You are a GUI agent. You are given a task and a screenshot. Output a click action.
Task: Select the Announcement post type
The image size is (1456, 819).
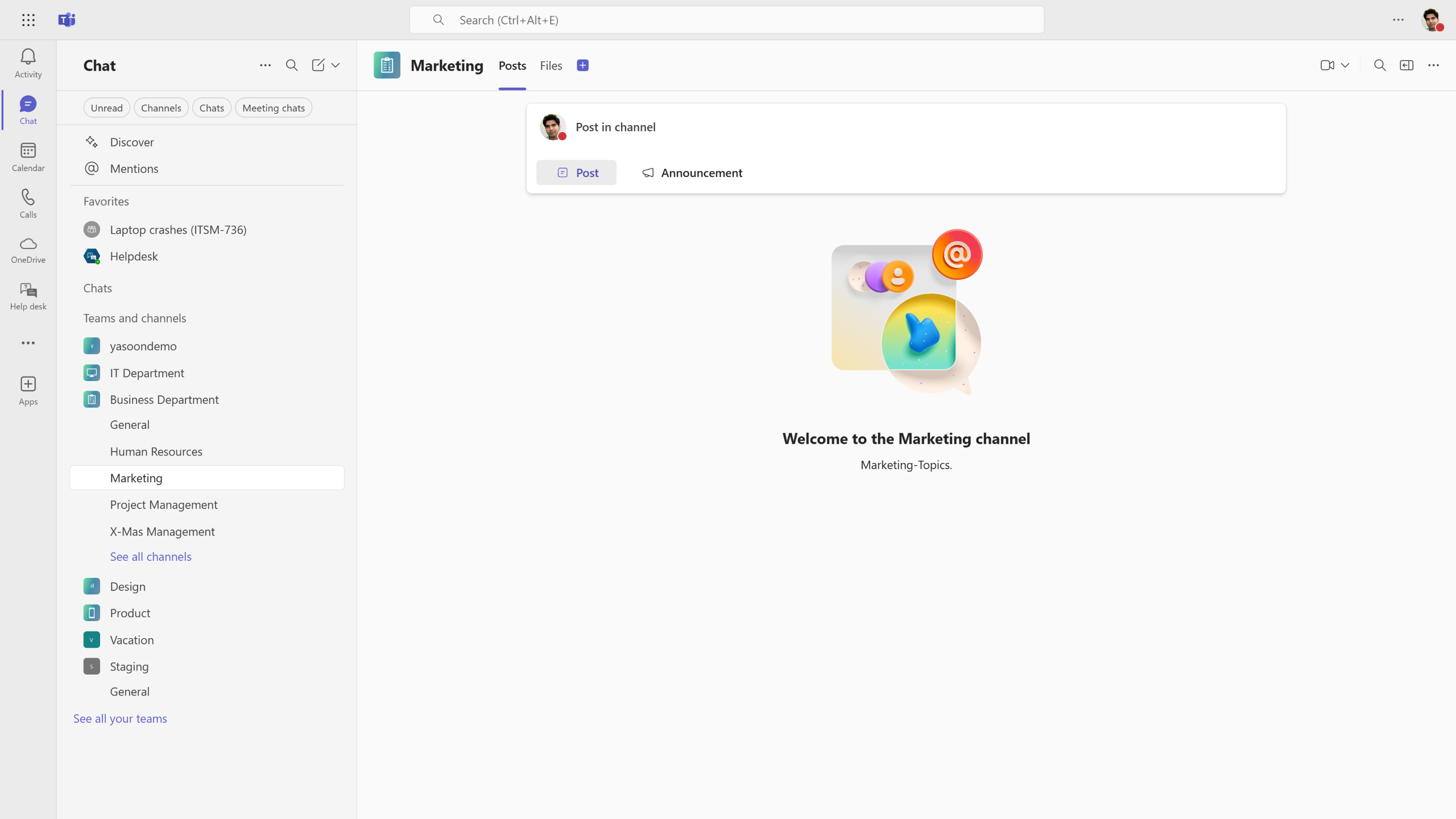692,173
